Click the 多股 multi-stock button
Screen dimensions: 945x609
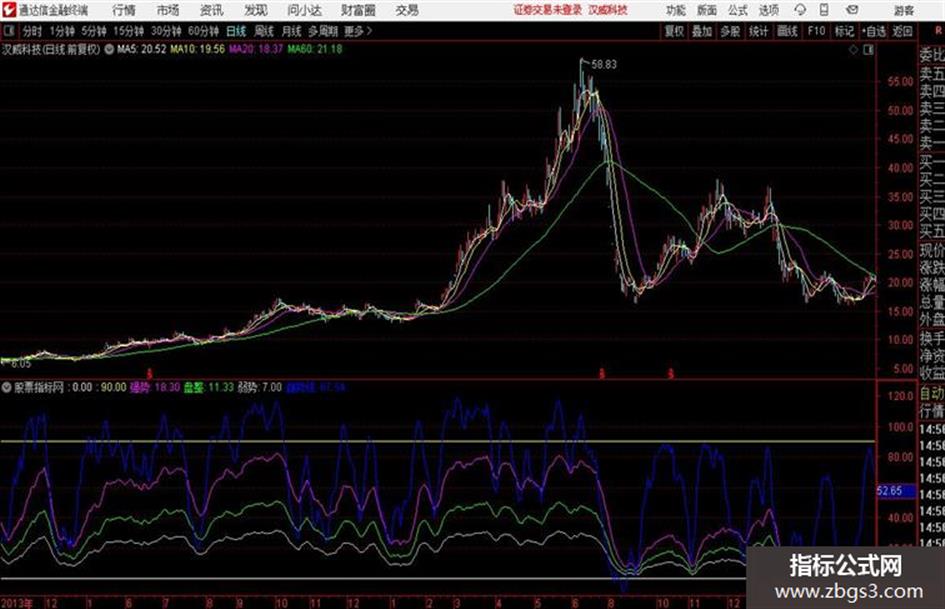click(x=730, y=31)
